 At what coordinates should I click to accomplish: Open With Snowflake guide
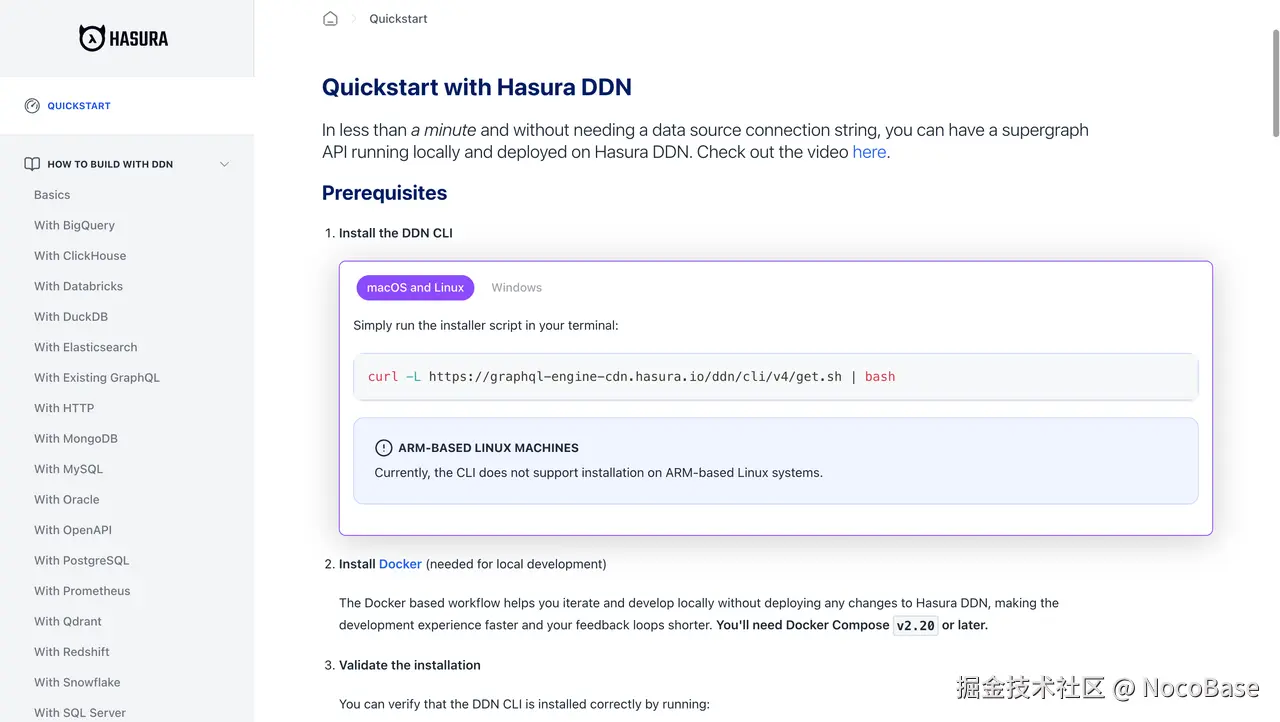pyautogui.click(x=77, y=682)
